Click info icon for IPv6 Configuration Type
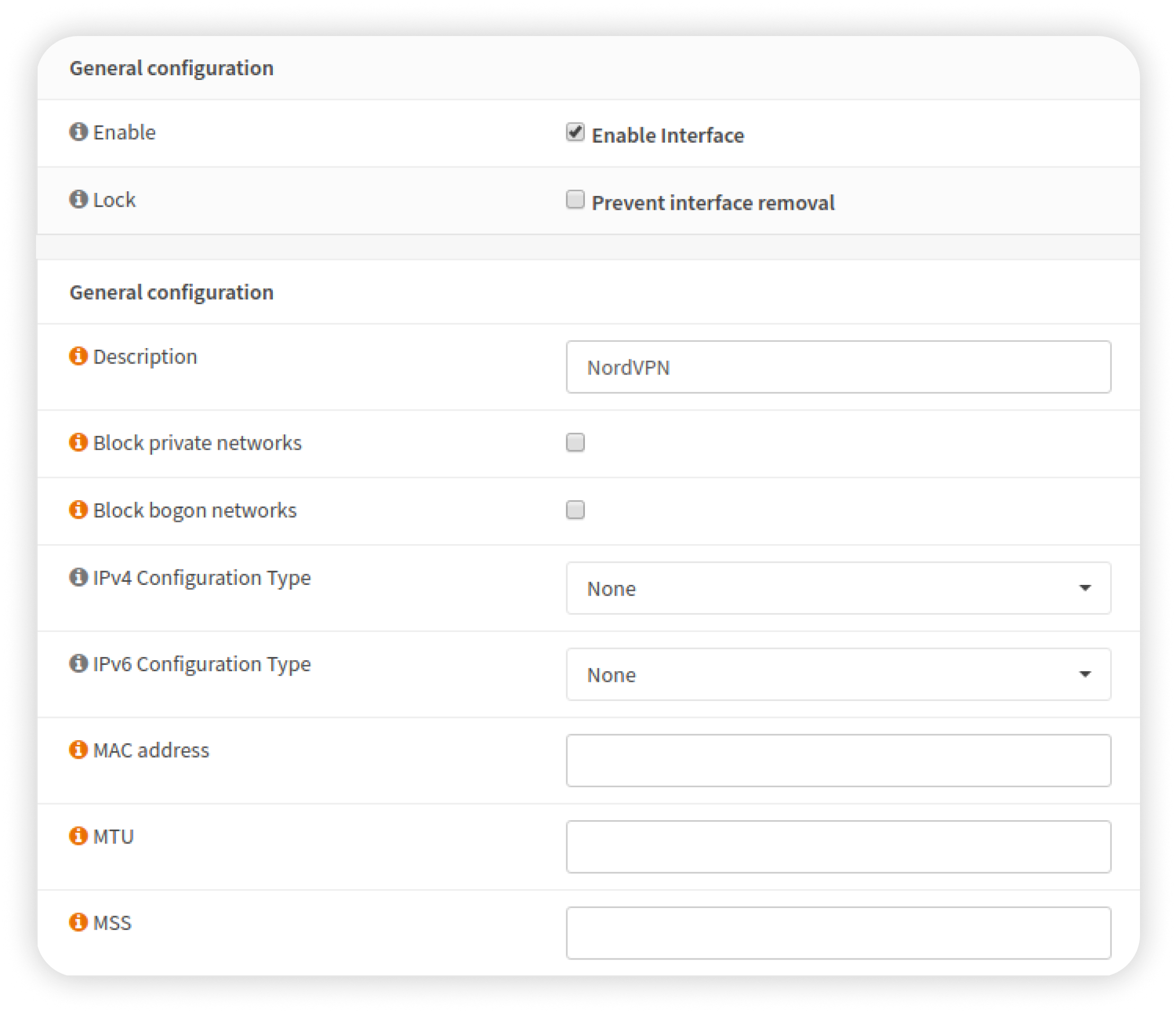 point(78,663)
